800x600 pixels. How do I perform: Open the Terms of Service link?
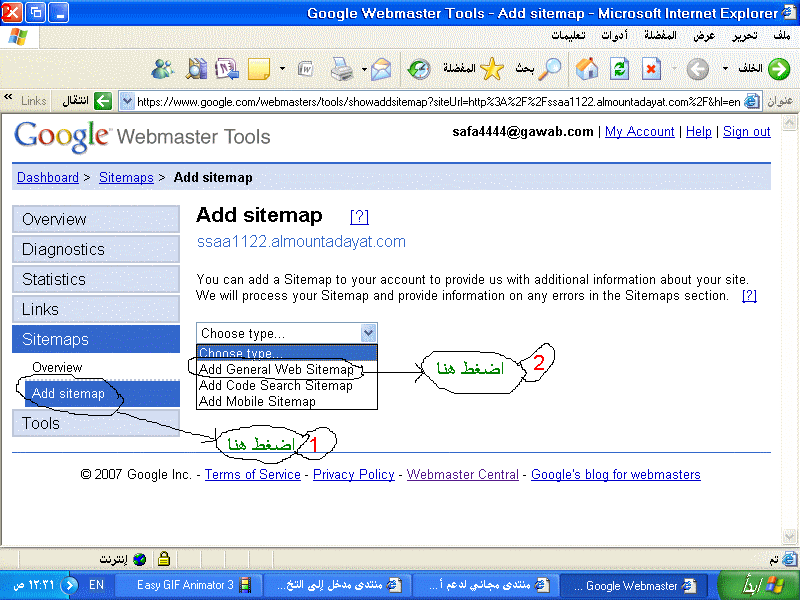pos(253,474)
